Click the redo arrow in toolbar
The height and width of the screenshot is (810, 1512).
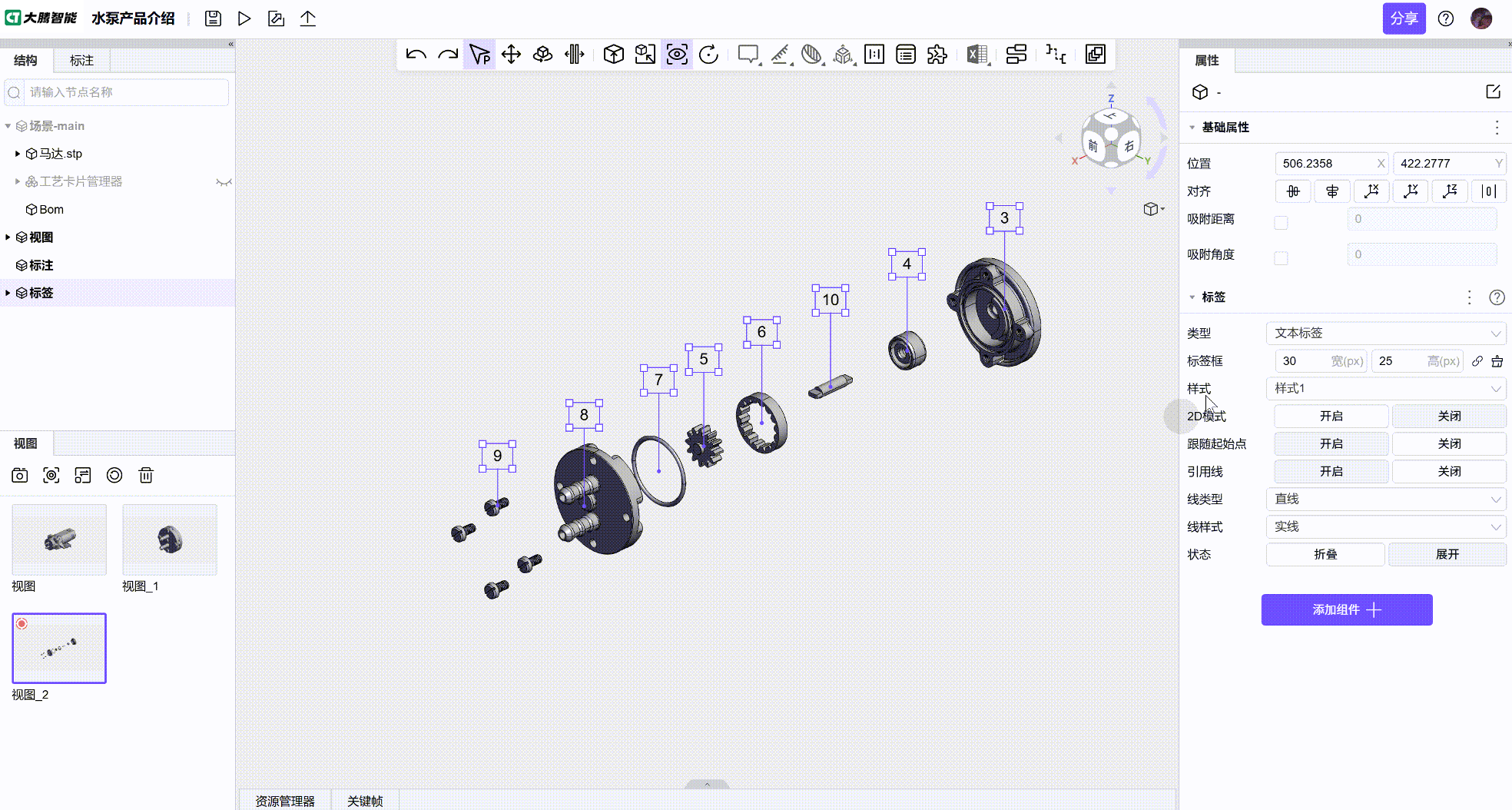click(448, 55)
